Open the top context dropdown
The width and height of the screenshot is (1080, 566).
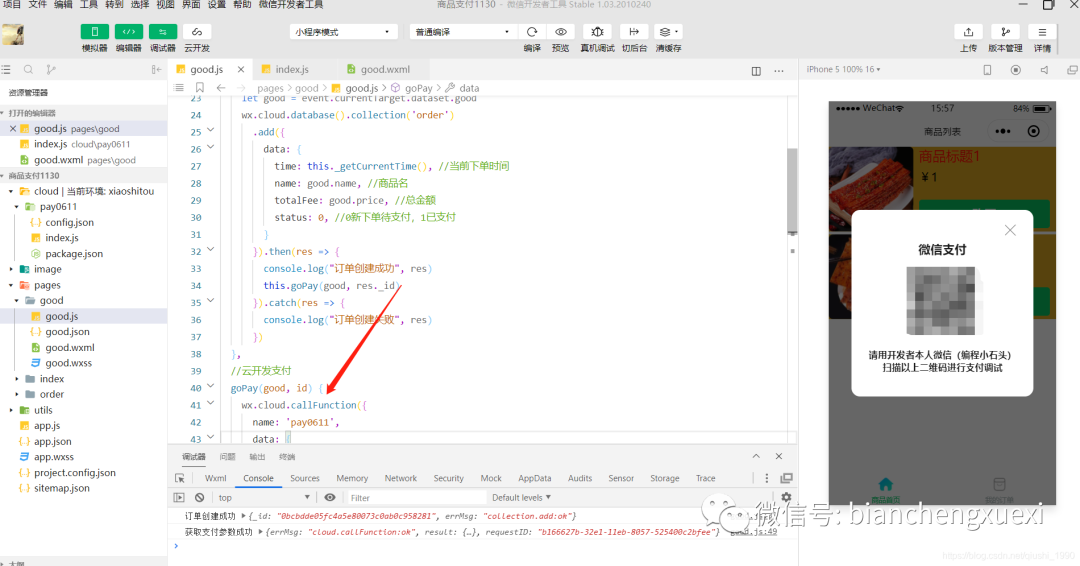pyautogui.click(x=263, y=497)
